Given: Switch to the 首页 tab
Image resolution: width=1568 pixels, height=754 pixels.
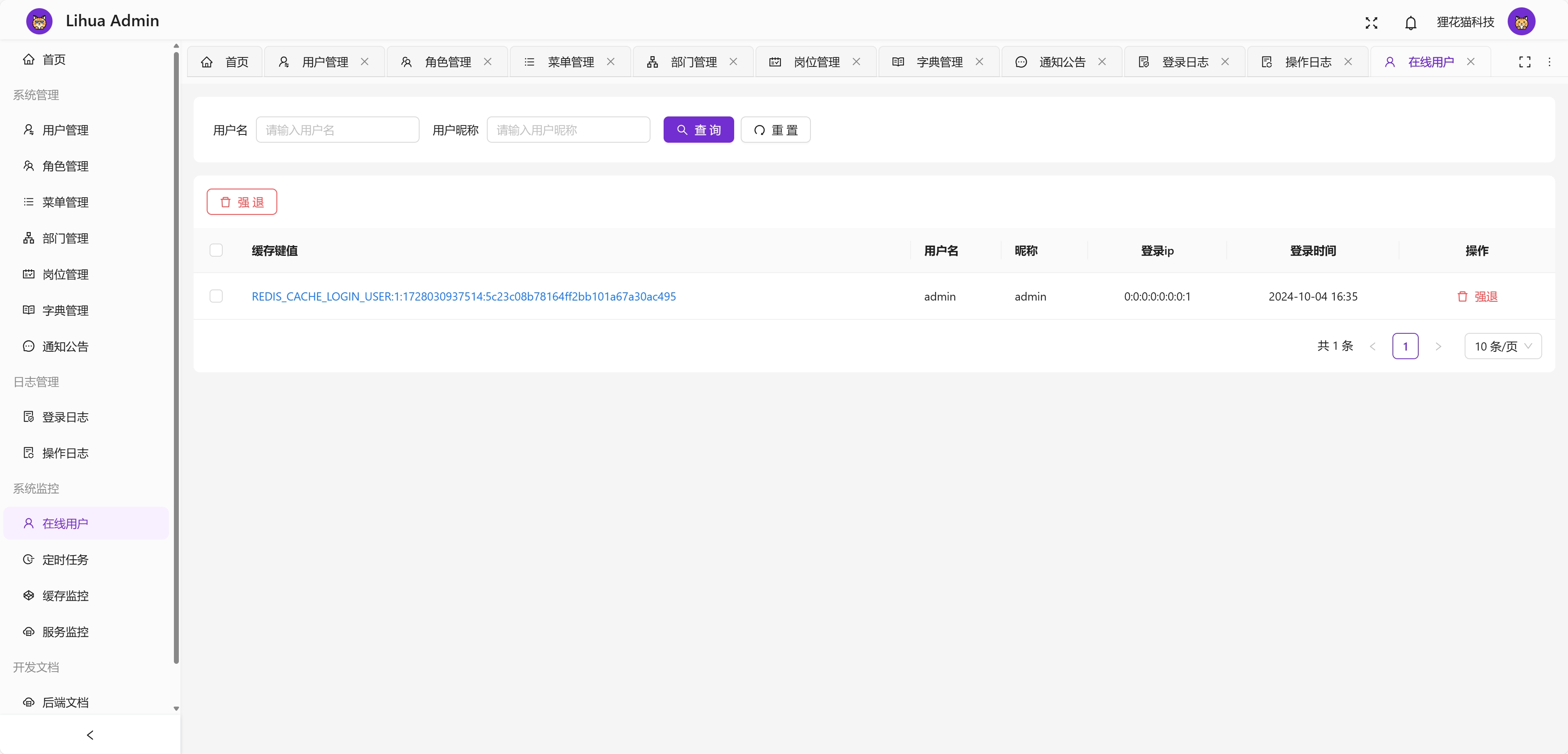Looking at the screenshot, I should (x=225, y=62).
